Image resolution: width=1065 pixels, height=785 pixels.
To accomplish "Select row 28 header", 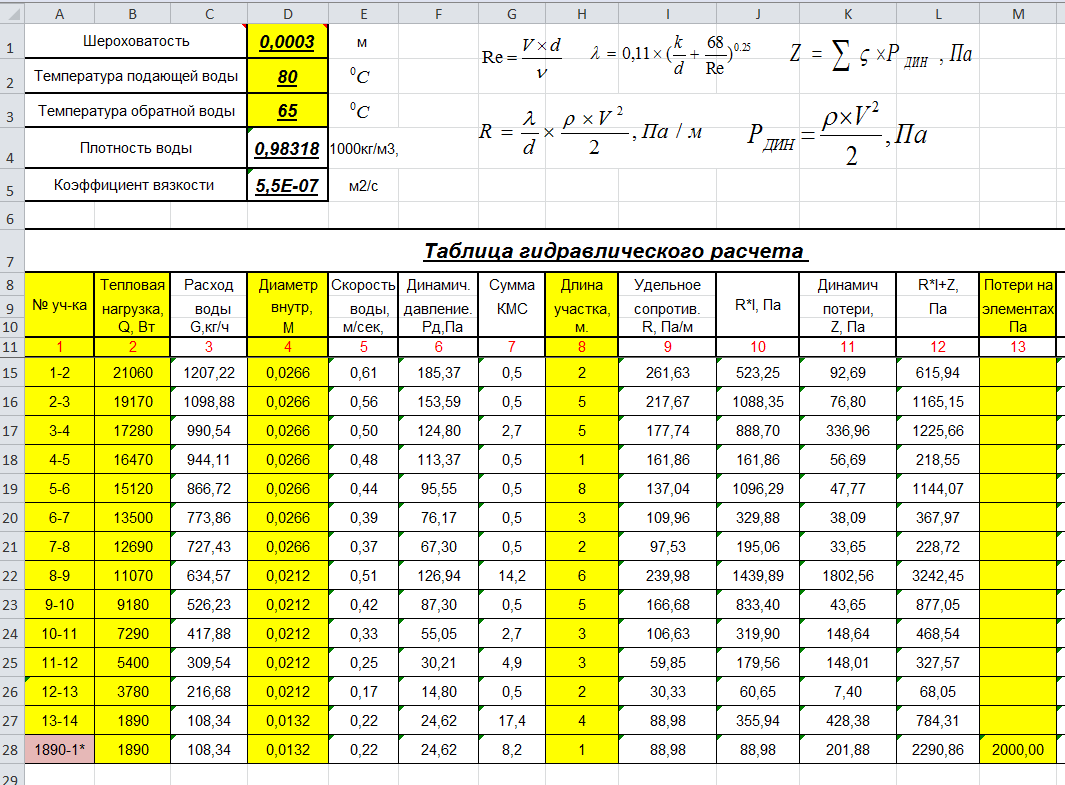I will coord(12,750).
